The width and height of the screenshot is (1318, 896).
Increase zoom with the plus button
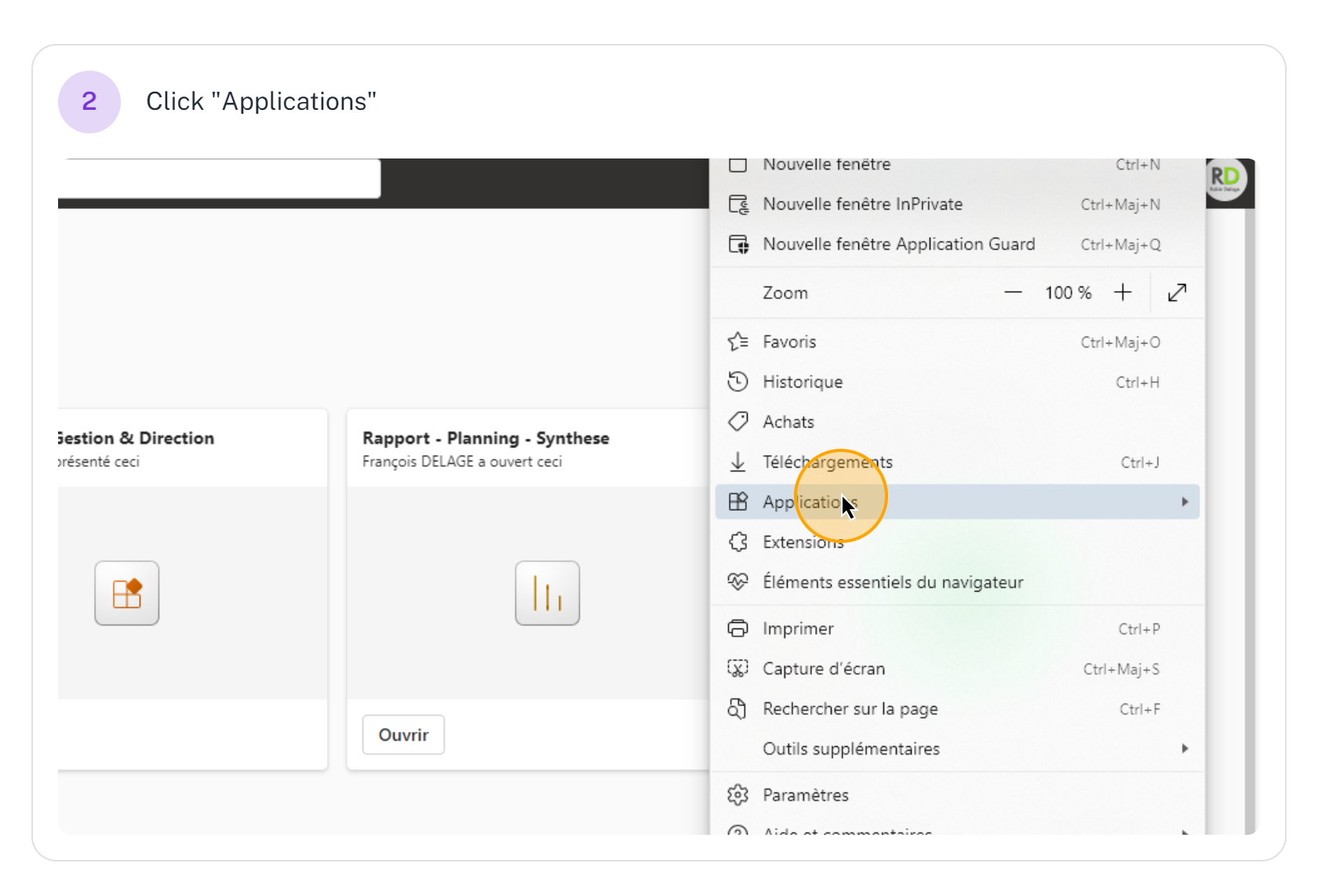tap(1123, 293)
